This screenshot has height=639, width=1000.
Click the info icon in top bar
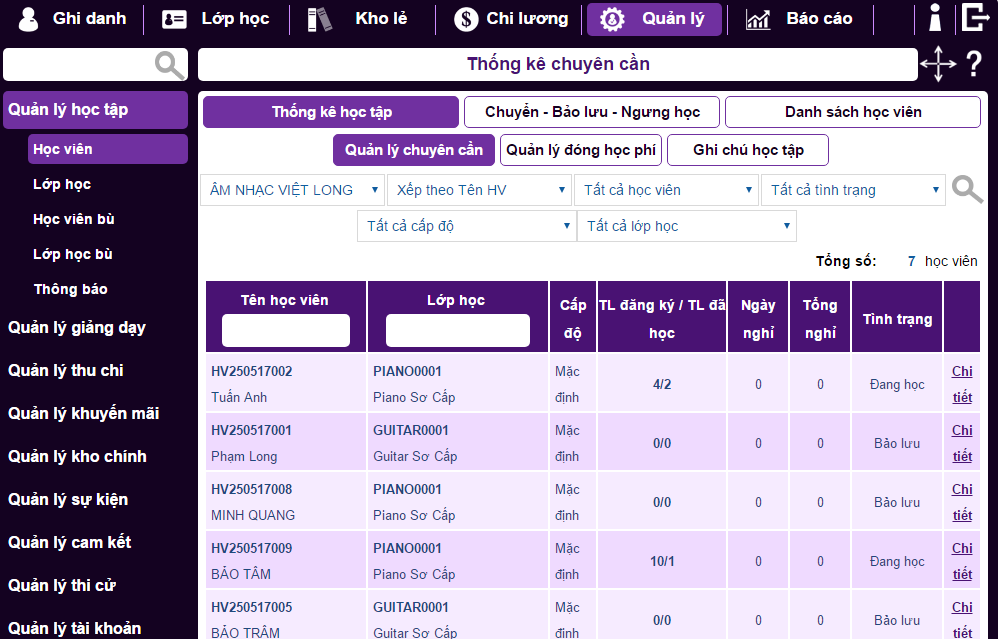coord(935,18)
